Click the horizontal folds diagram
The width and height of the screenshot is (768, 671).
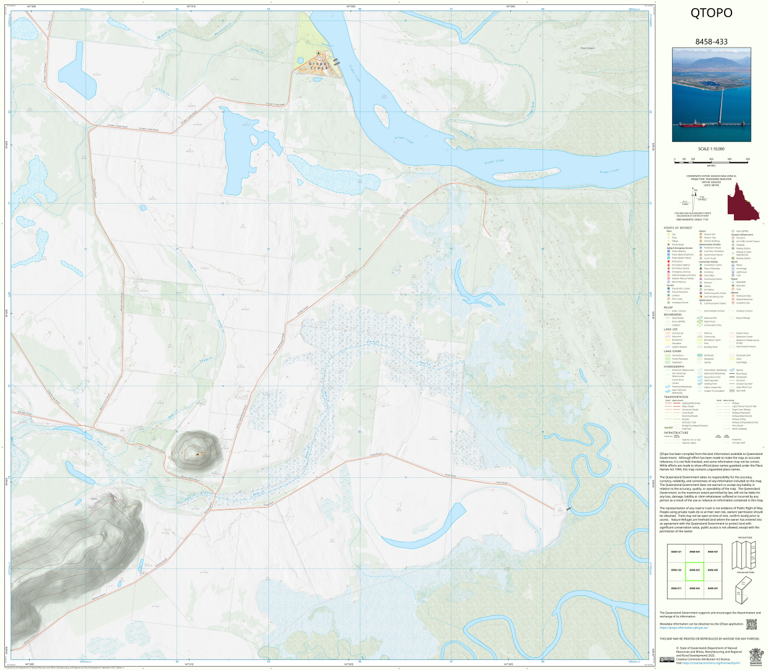[x=744, y=556]
